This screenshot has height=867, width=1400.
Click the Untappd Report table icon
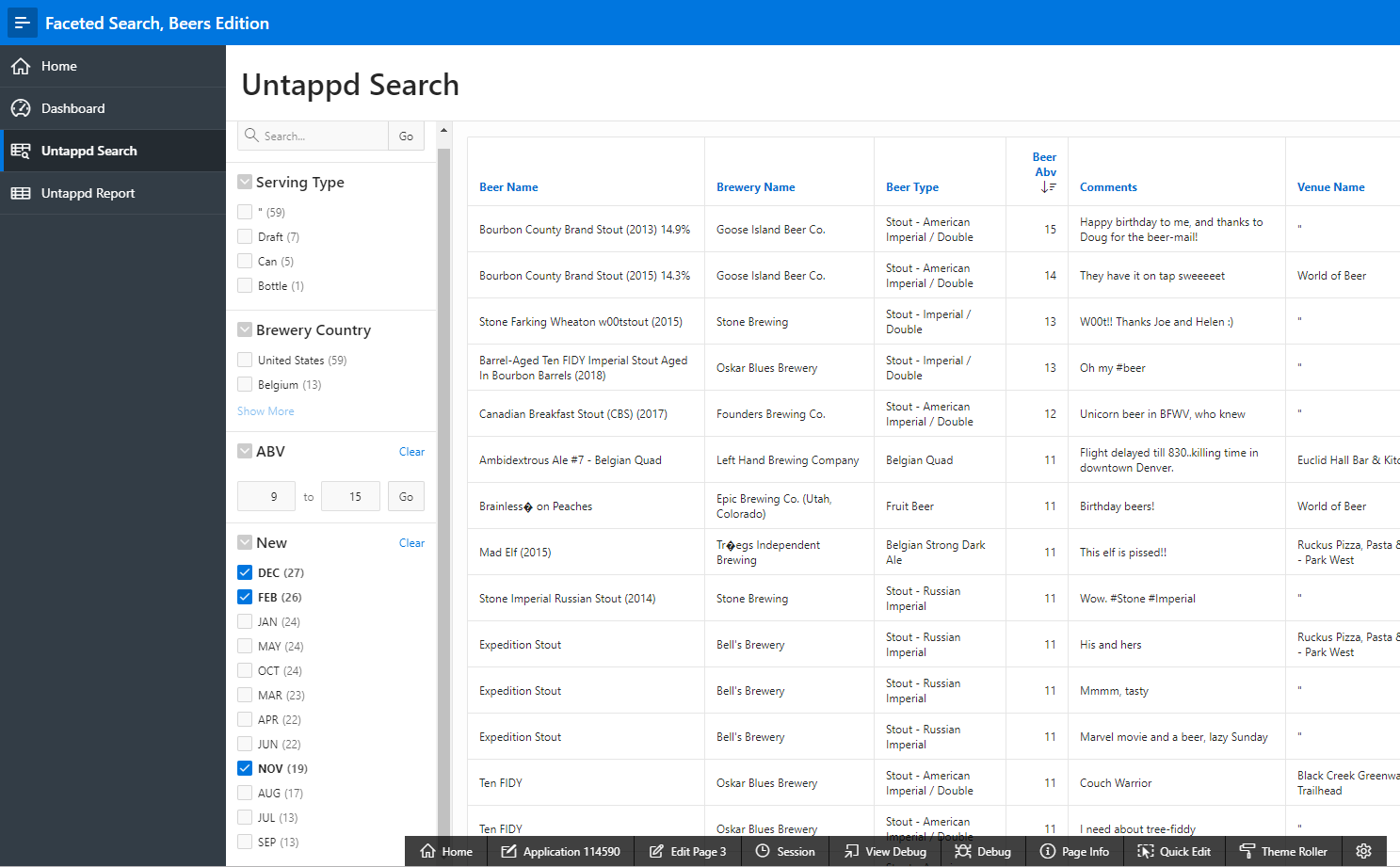[x=21, y=193]
